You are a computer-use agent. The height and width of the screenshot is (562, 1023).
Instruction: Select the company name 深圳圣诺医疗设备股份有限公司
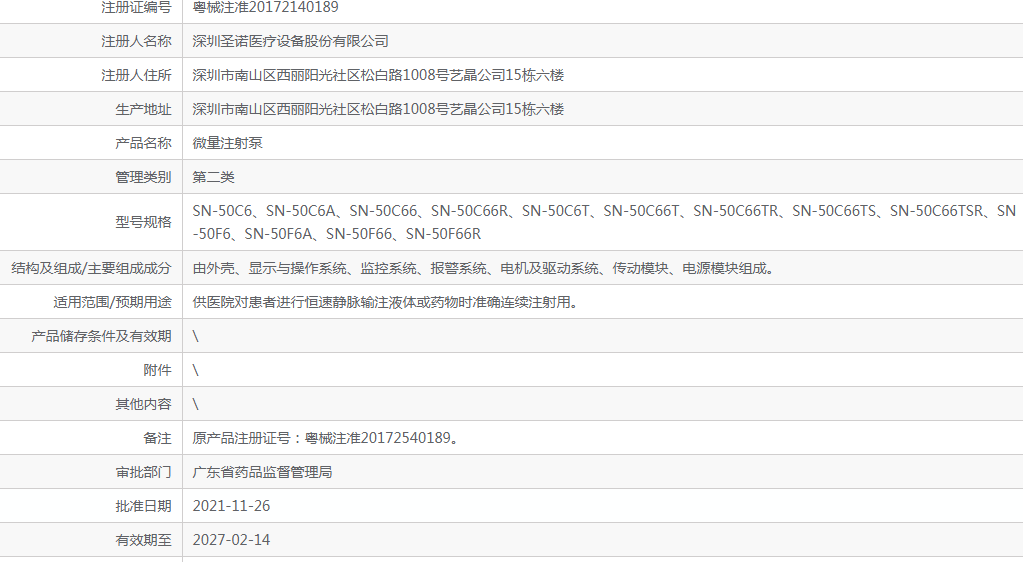pyautogui.click(x=290, y=42)
